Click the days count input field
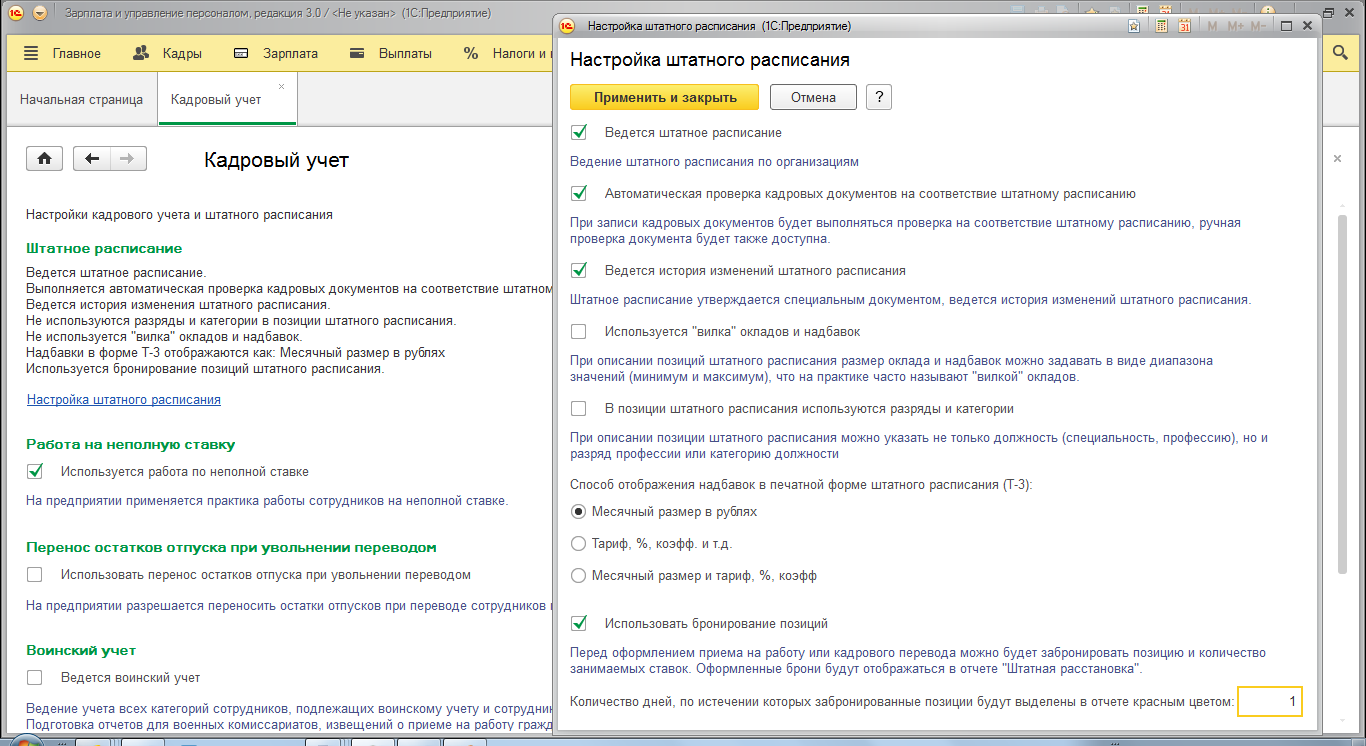Image resolution: width=1366 pixels, height=746 pixels. click(x=1270, y=702)
